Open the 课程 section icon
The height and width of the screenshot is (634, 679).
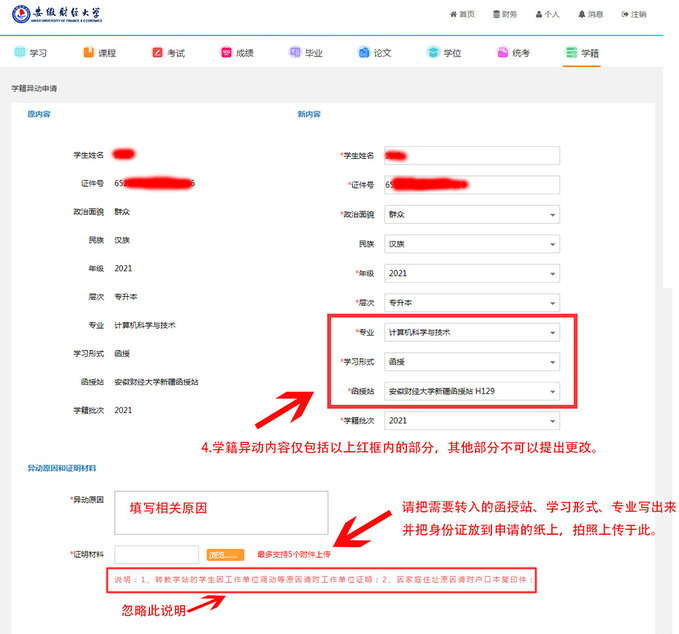[89, 52]
